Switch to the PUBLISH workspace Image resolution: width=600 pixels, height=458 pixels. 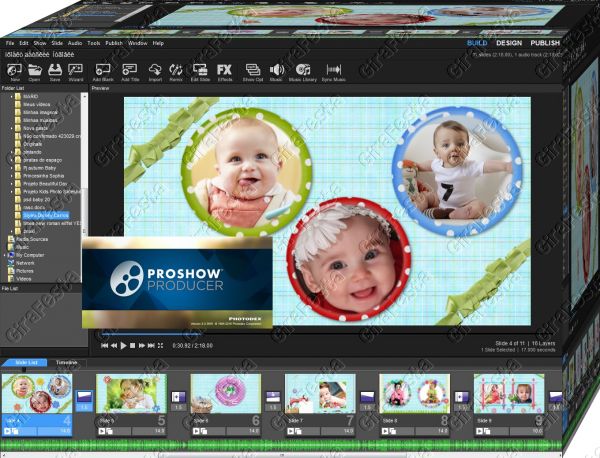(x=545, y=43)
